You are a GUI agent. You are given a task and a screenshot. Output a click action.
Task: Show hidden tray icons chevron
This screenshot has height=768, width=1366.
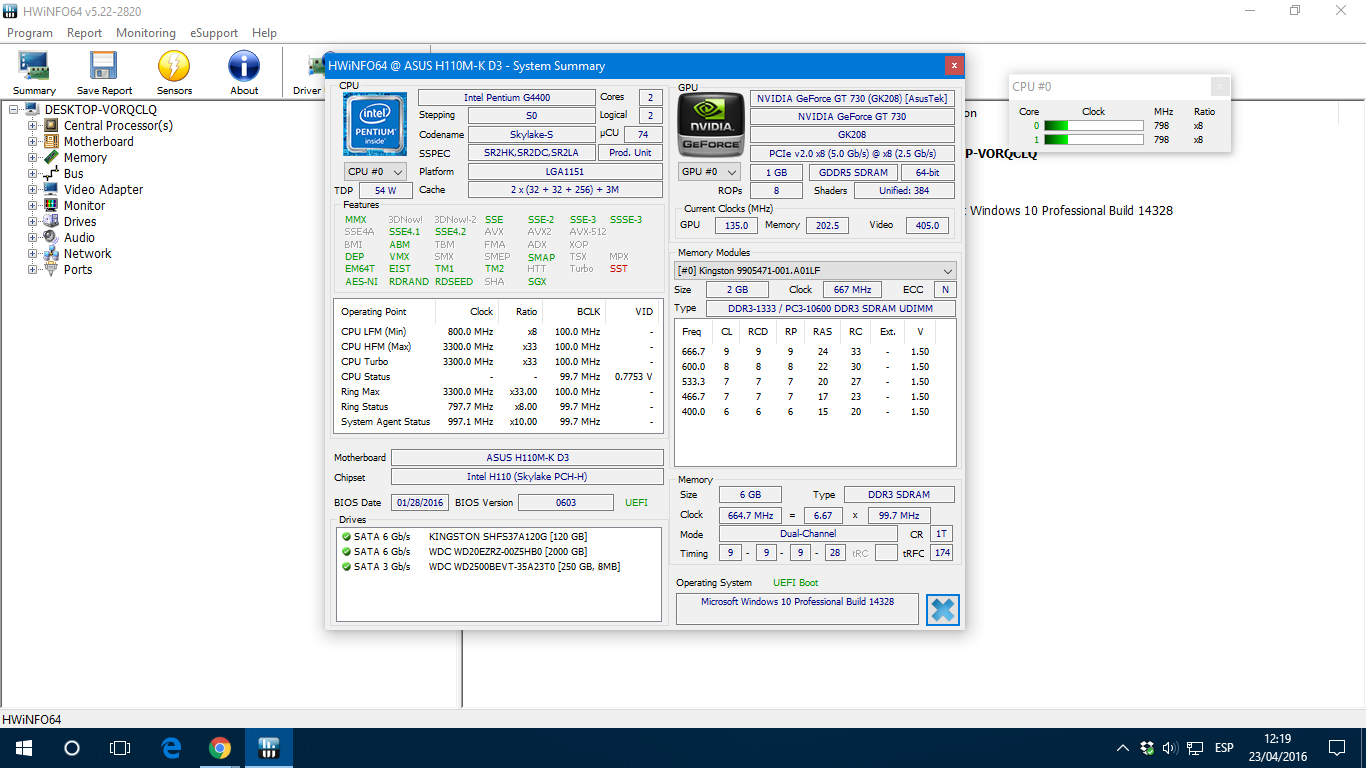pyautogui.click(x=1122, y=748)
